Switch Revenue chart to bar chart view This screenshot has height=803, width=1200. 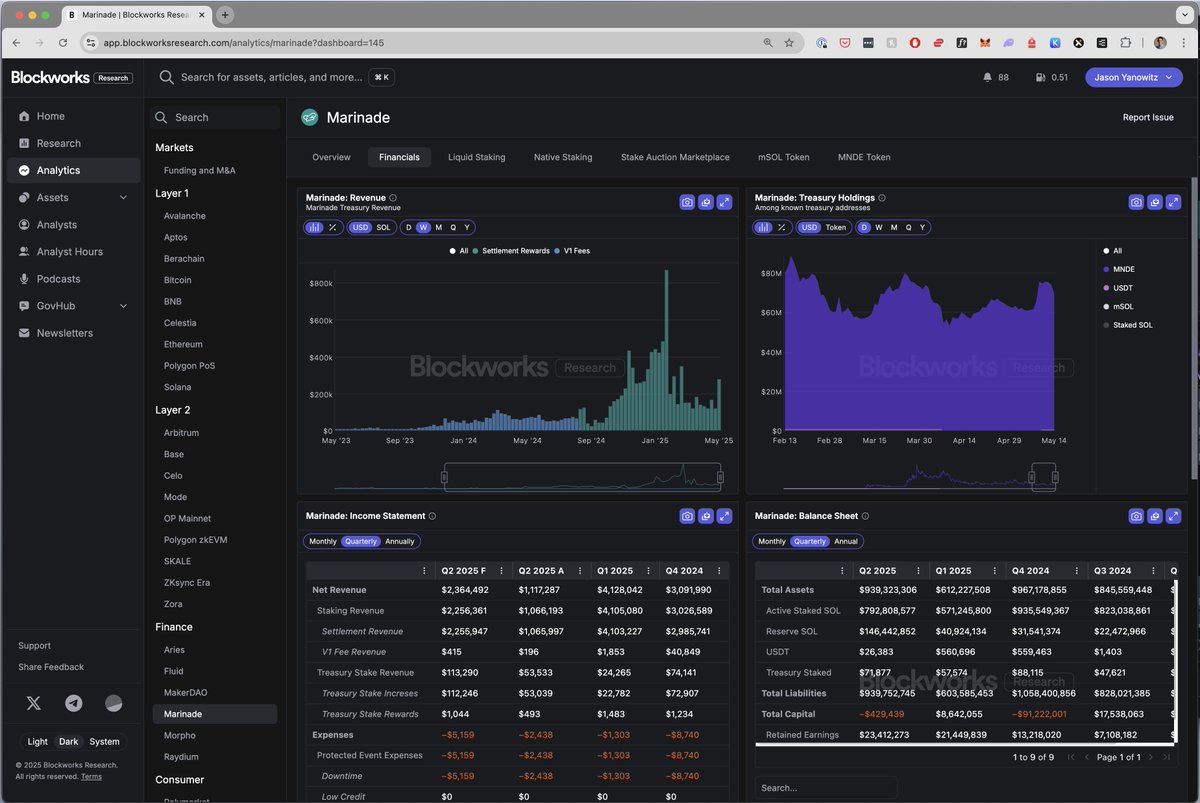tap(315, 227)
